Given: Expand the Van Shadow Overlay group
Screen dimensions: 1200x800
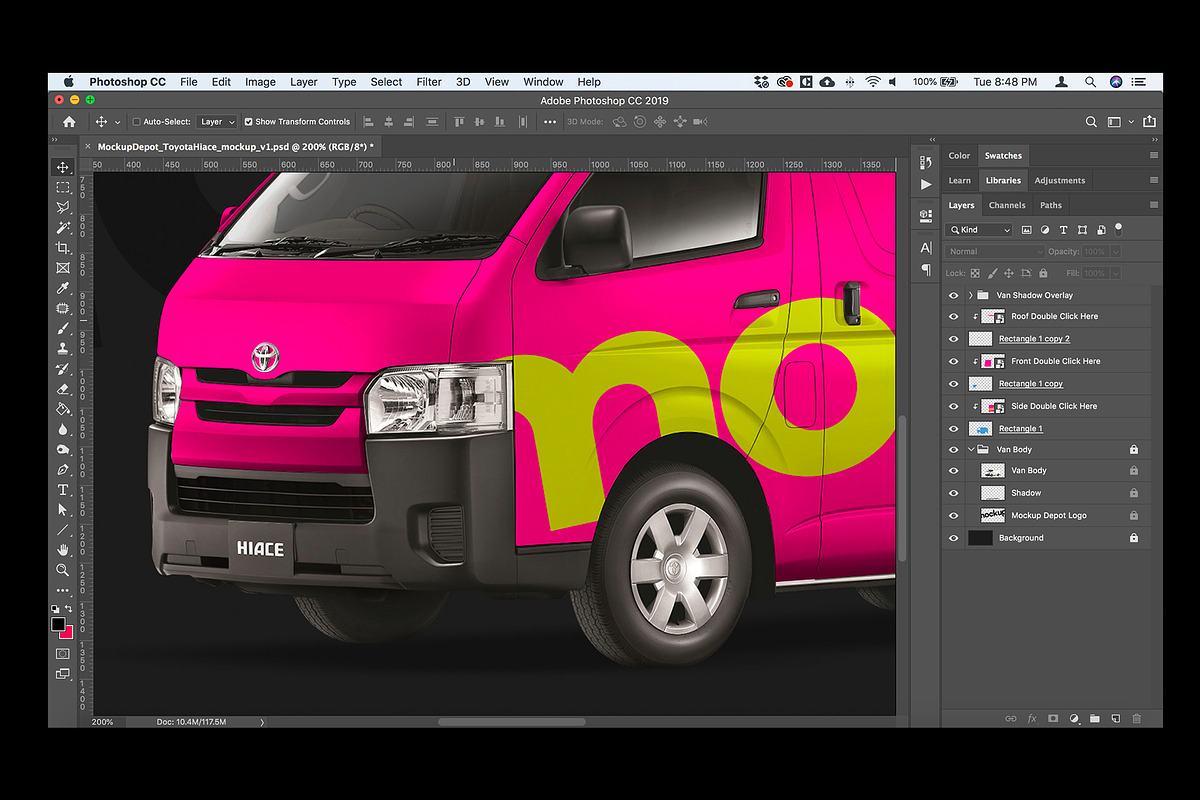Looking at the screenshot, I should coord(969,294).
